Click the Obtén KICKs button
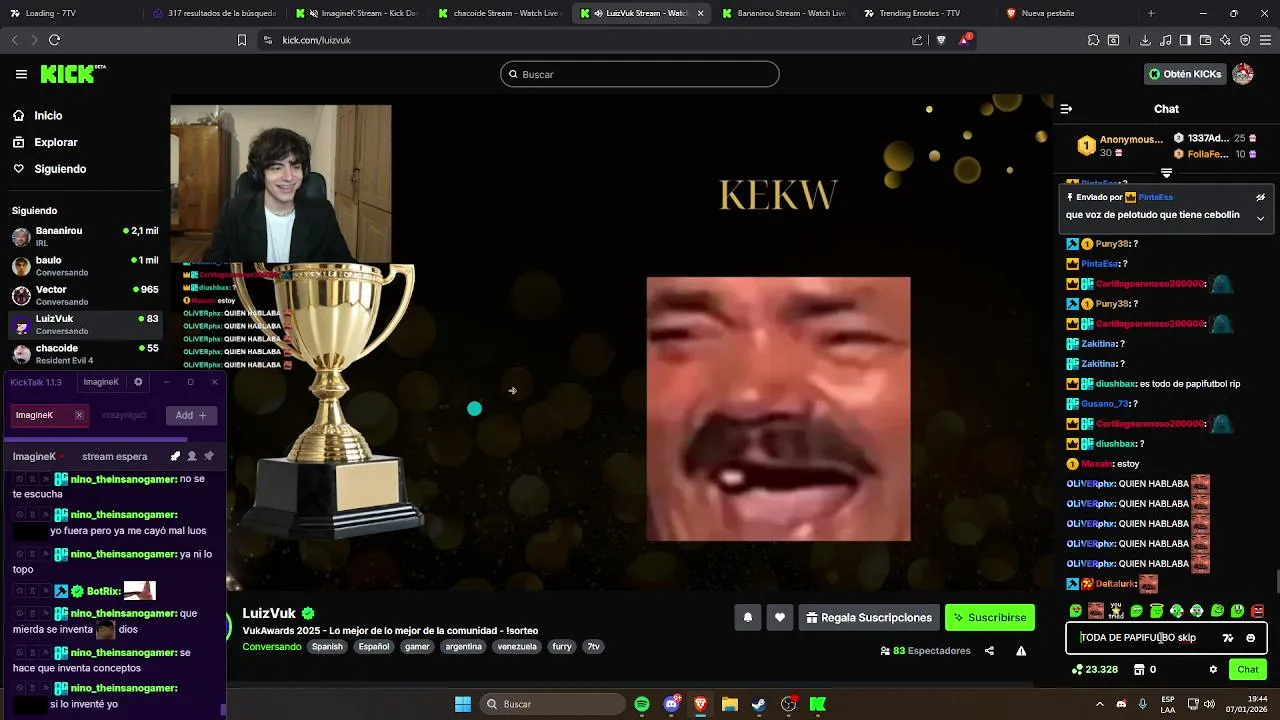This screenshot has width=1280, height=720. 1185,74
